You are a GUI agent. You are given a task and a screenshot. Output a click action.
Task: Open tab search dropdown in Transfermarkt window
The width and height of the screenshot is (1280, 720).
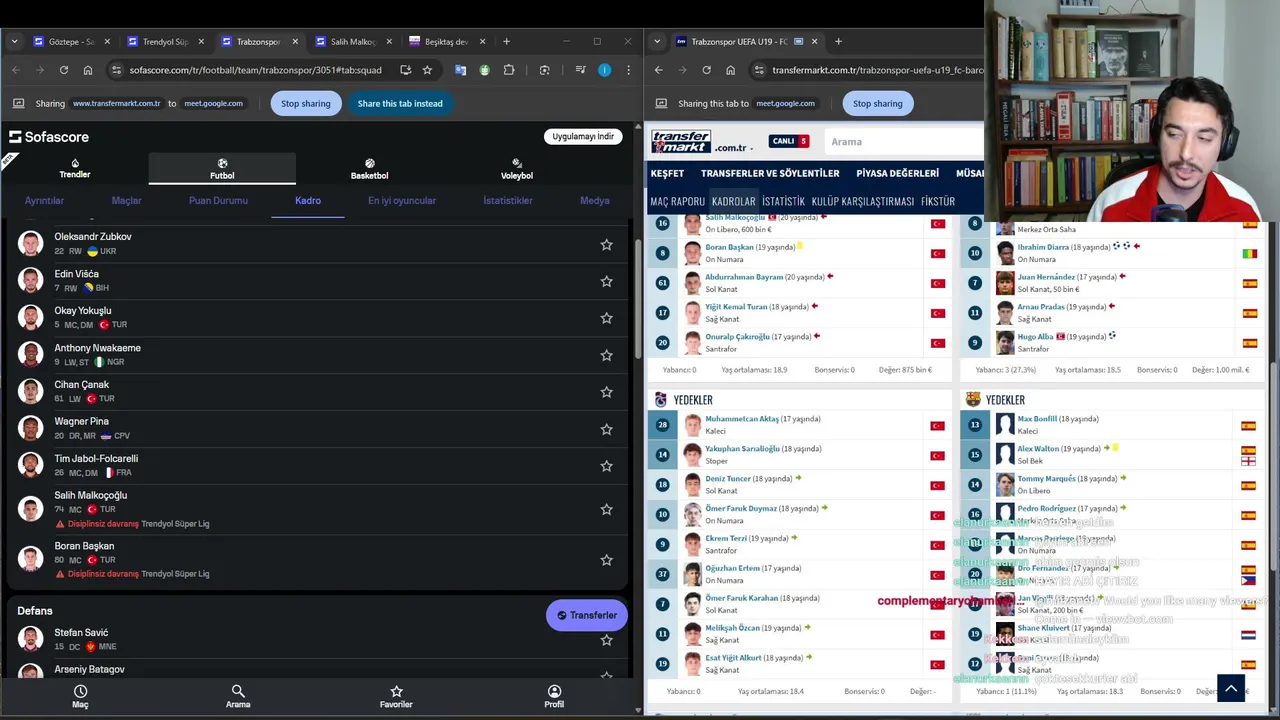[x=658, y=42]
